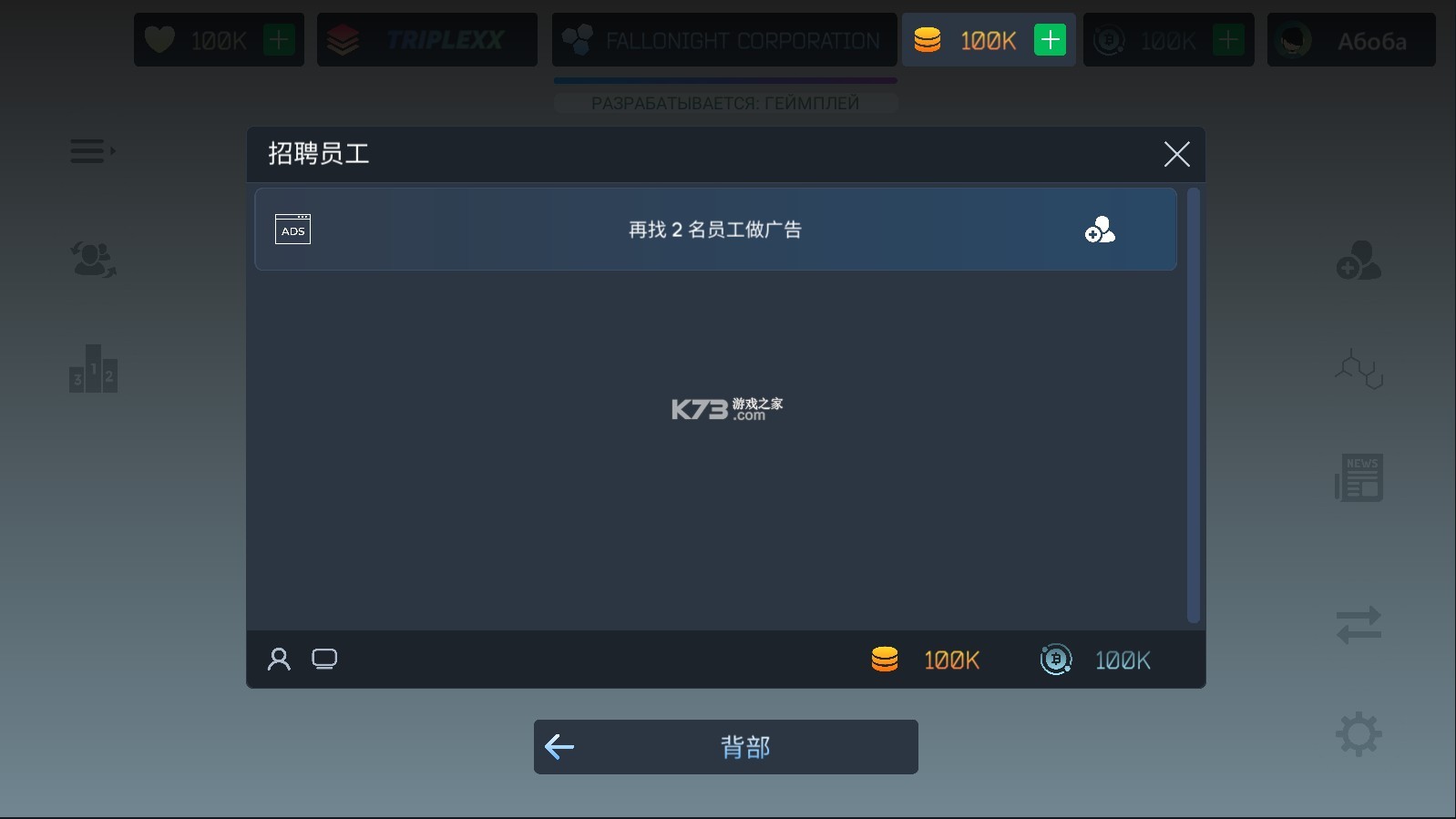Open the news newspaper icon
The width and height of the screenshot is (1456, 819).
pyautogui.click(x=1359, y=477)
